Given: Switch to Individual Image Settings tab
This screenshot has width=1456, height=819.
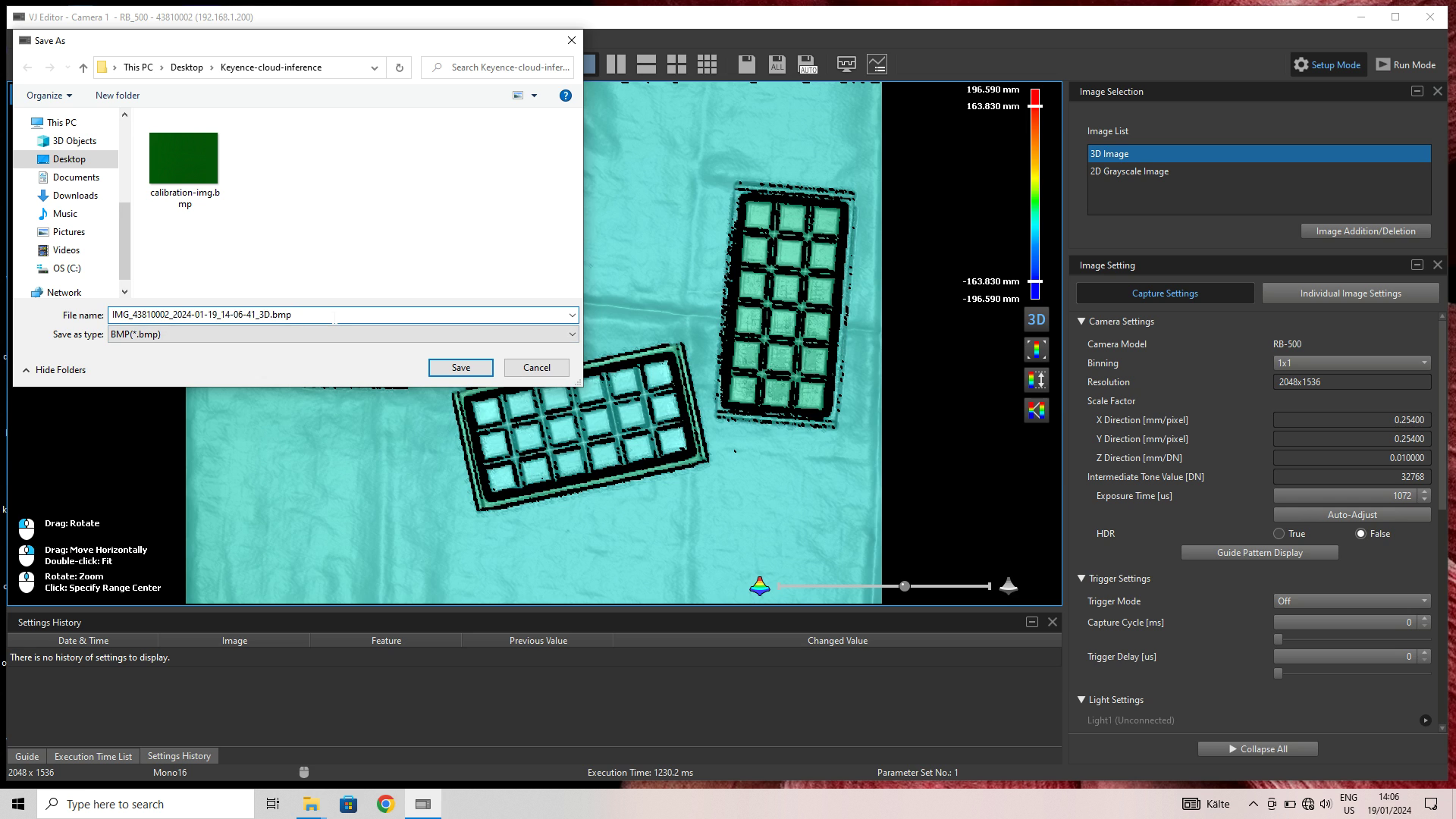Looking at the screenshot, I should 1350,293.
